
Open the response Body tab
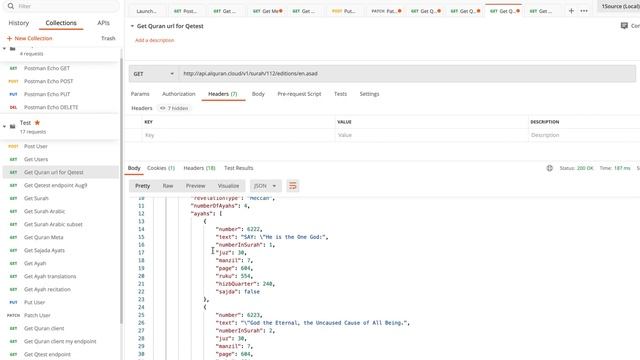[x=134, y=168]
